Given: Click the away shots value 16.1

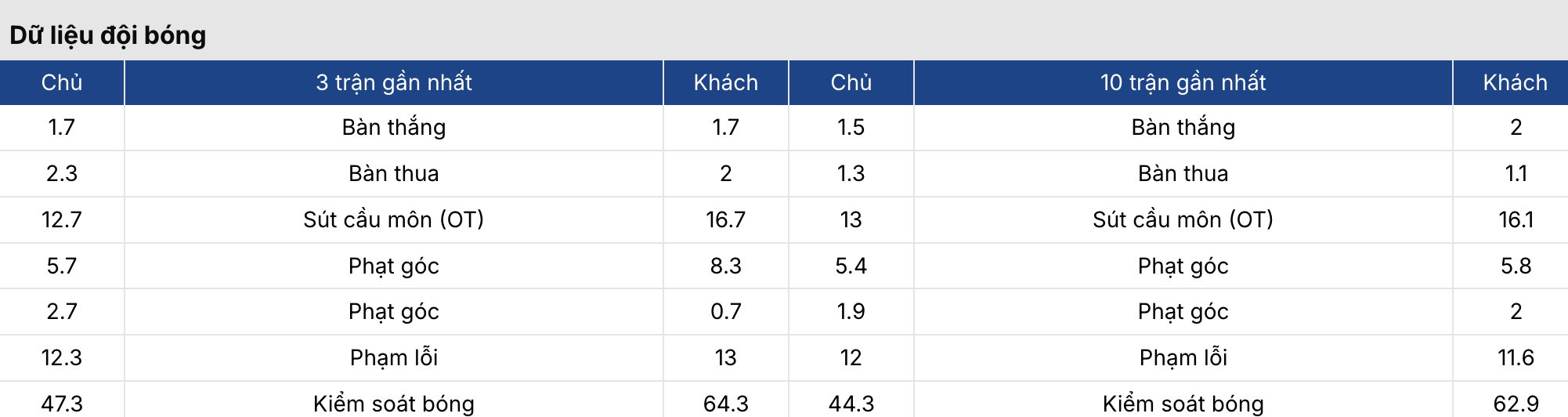Looking at the screenshot, I should point(1516,219).
